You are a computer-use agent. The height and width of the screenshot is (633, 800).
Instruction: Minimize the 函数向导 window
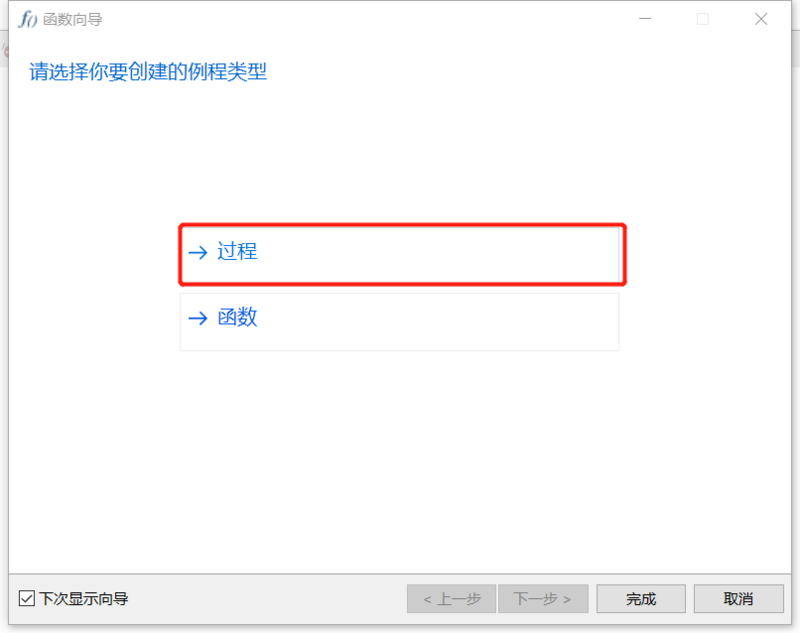point(645,19)
